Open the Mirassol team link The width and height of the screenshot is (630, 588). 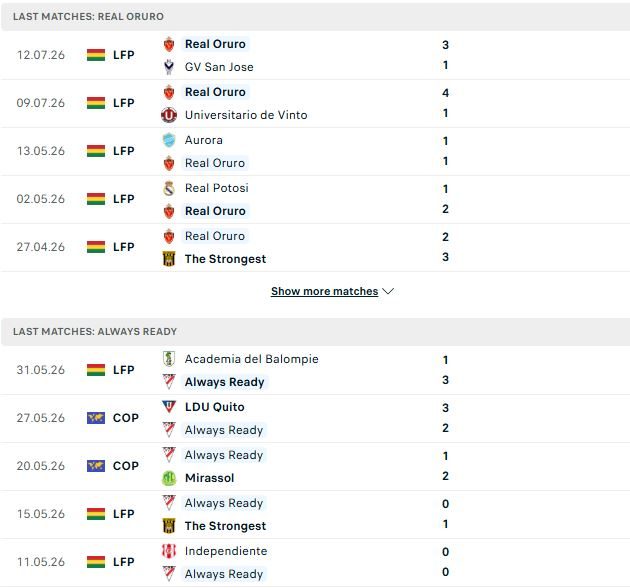pos(210,478)
